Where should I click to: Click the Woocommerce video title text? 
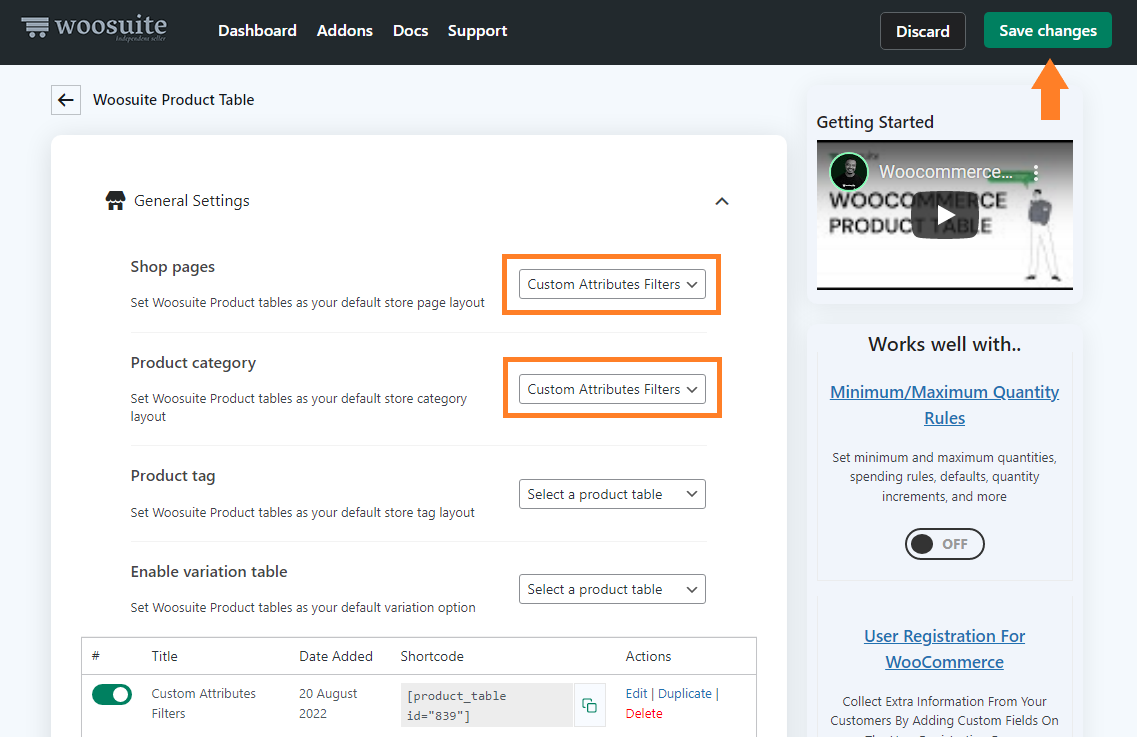click(x=946, y=172)
